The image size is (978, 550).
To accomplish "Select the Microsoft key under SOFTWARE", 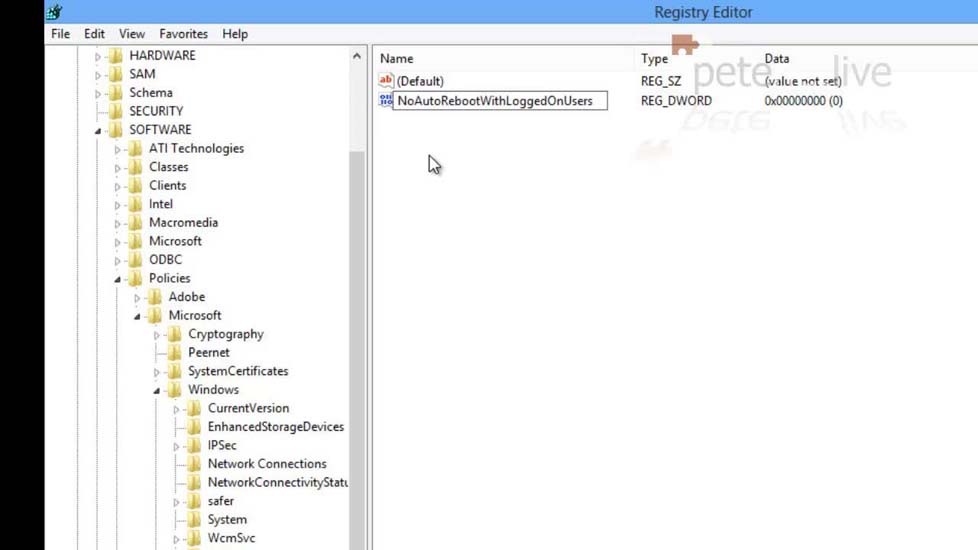I will coord(175,241).
